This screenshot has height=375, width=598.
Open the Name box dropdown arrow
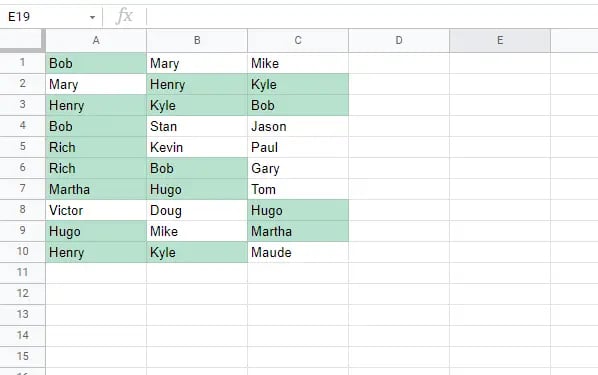coord(92,17)
